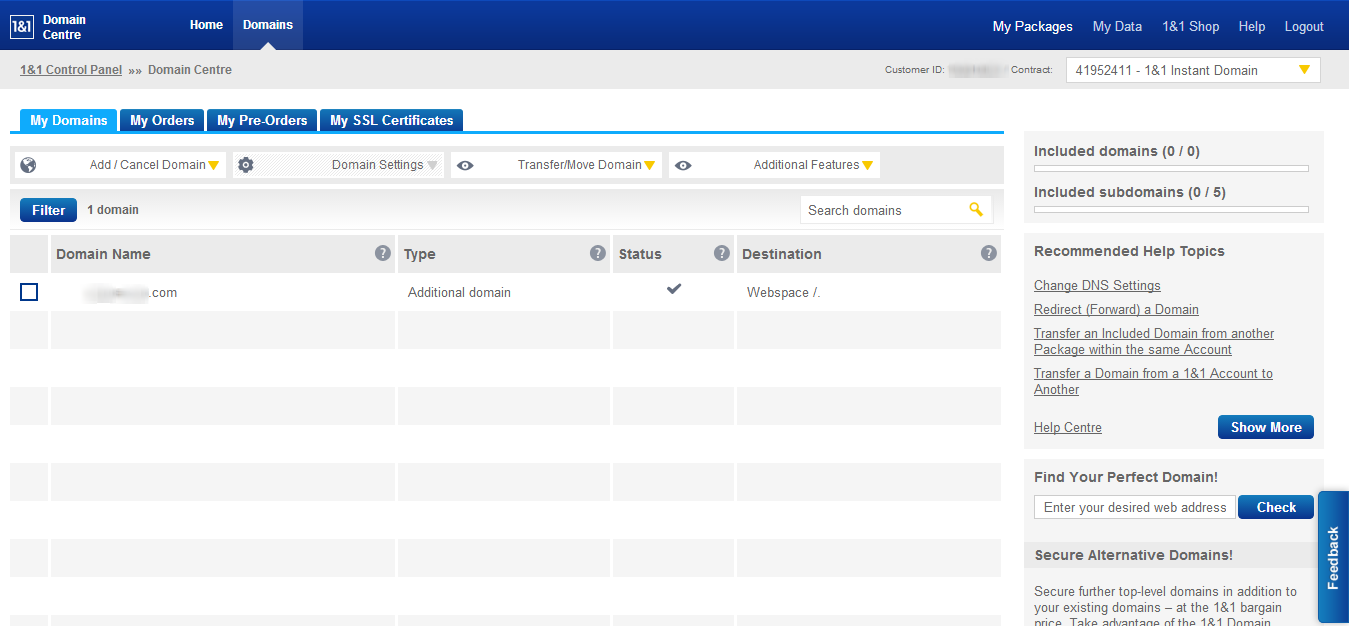This screenshot has width=1349, height=626.
Task: Open the Change DNS Settings help topic
Action: [1096, 285]
